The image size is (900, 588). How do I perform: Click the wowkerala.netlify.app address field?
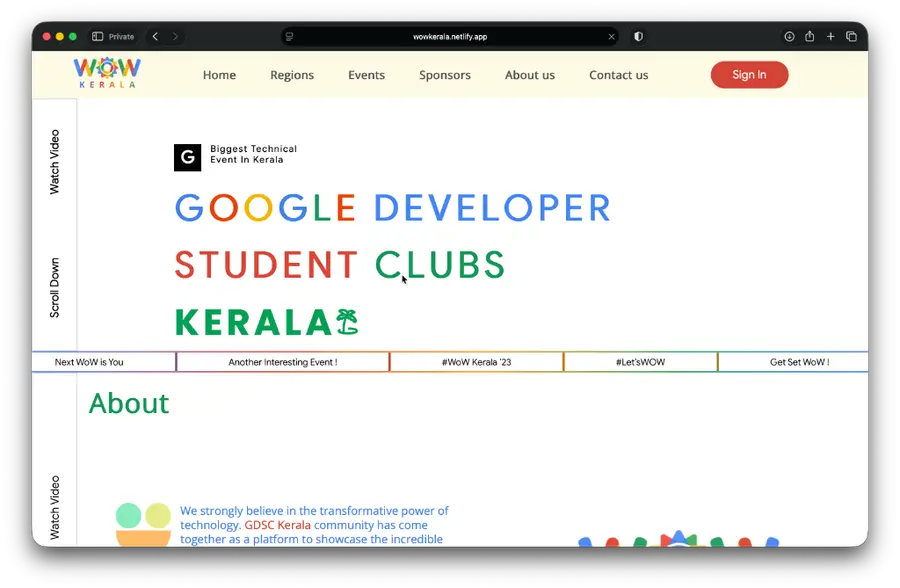450,37
